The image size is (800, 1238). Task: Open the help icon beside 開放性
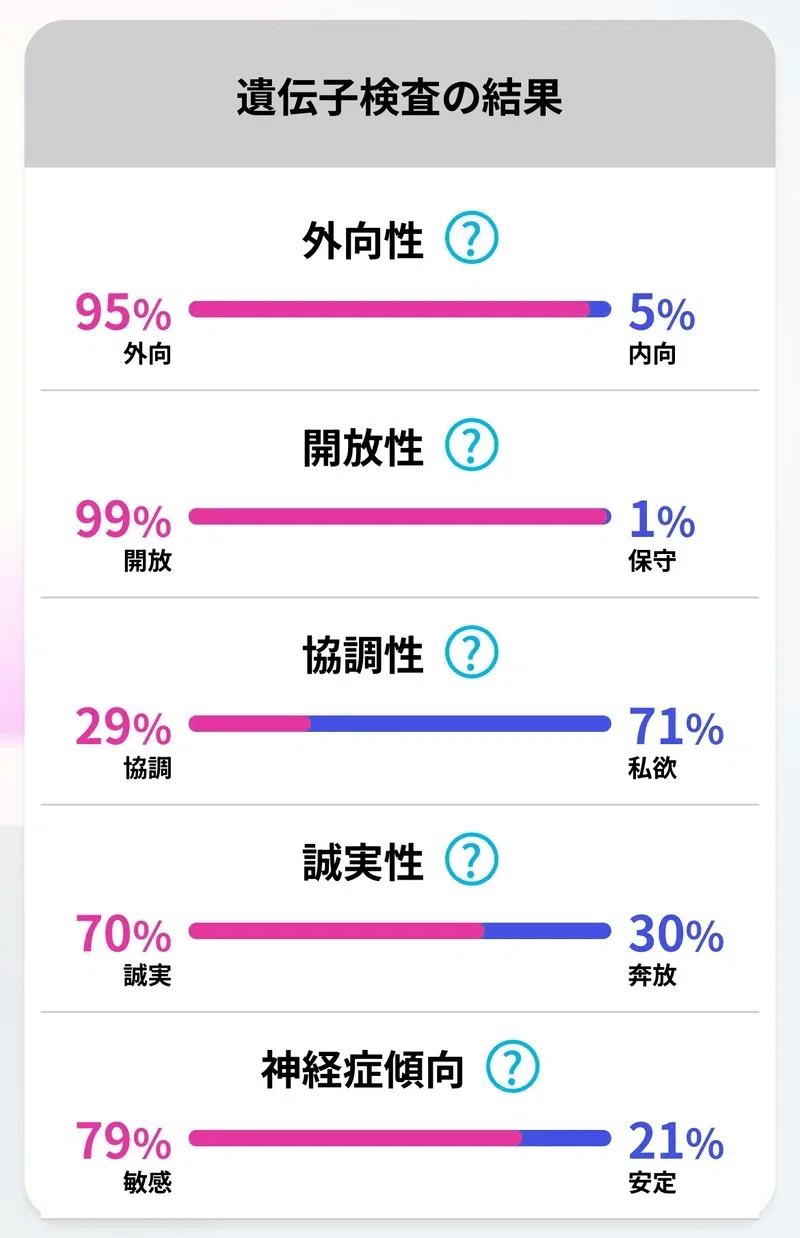tap(471, 446)
